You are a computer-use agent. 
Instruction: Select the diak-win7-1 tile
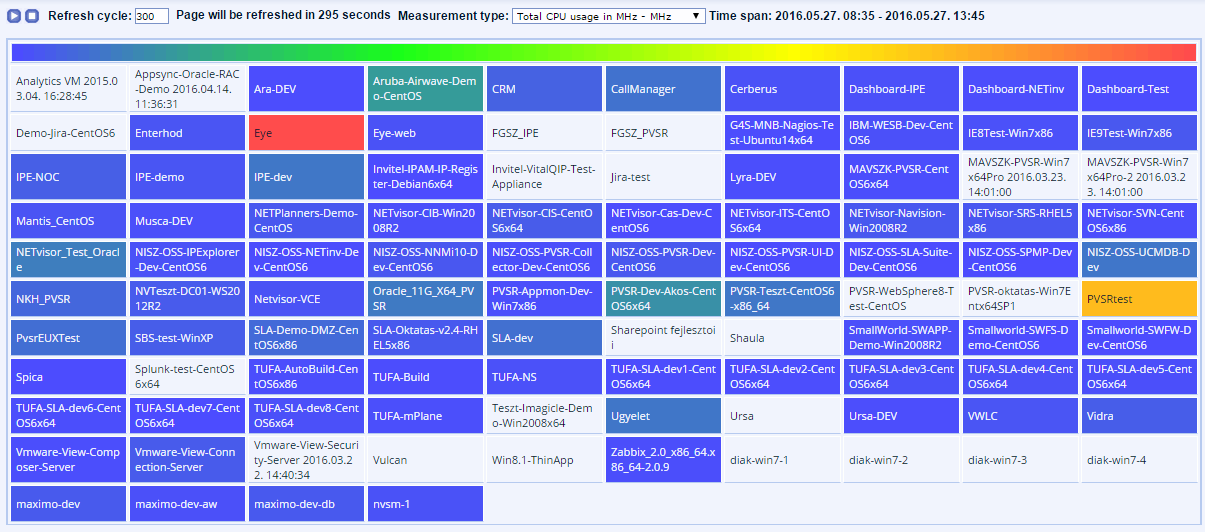pos(781,460)
